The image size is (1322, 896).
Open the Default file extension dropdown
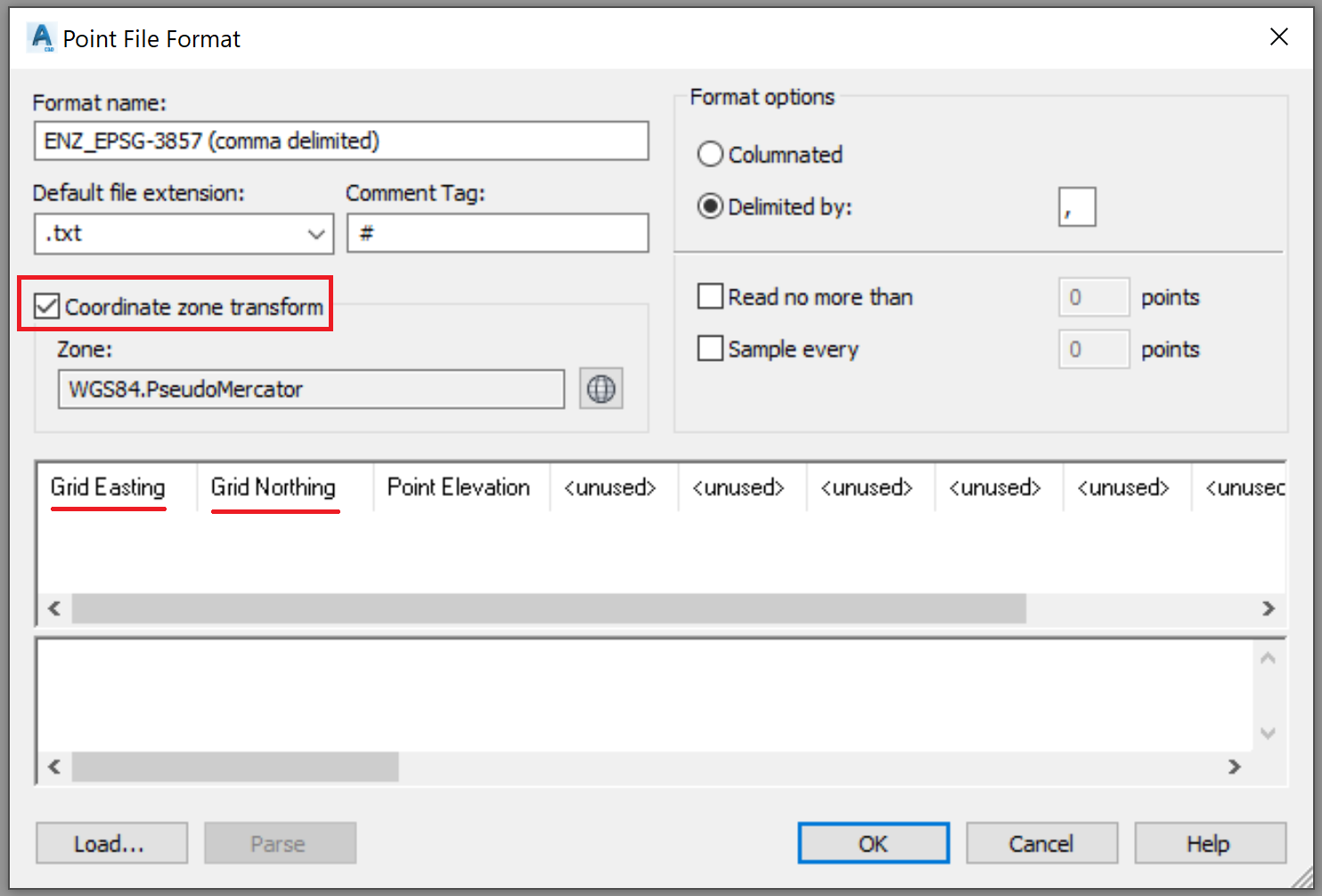point(316,233)
